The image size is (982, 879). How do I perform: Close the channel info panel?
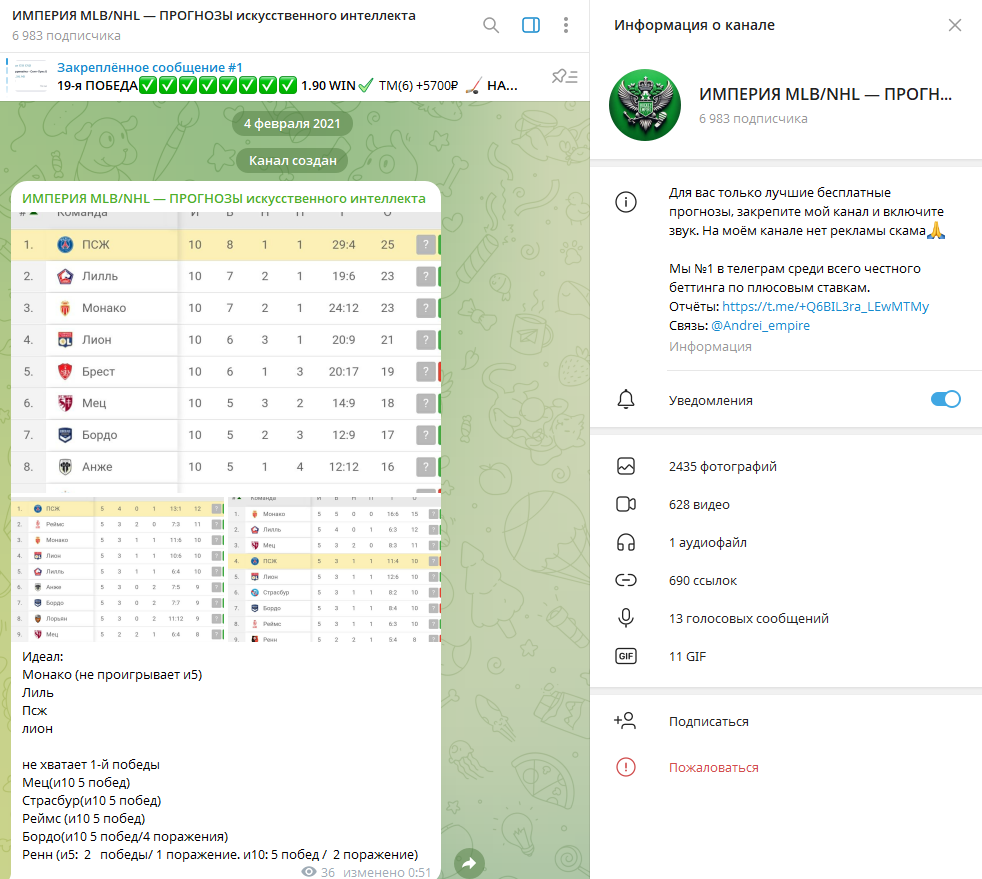(955, 25)
